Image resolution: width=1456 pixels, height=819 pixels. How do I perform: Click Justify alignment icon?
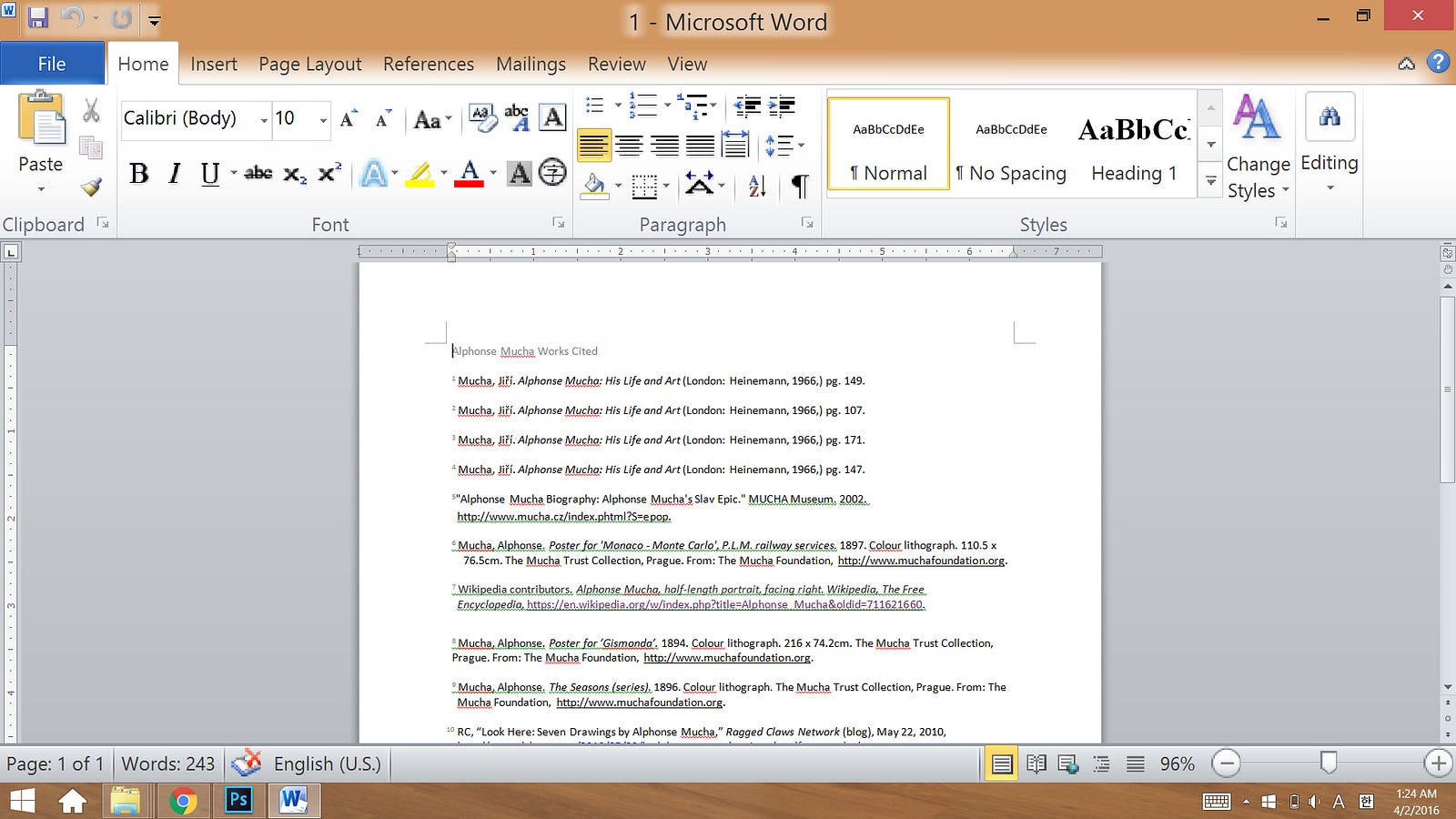[x=699, y=144]
